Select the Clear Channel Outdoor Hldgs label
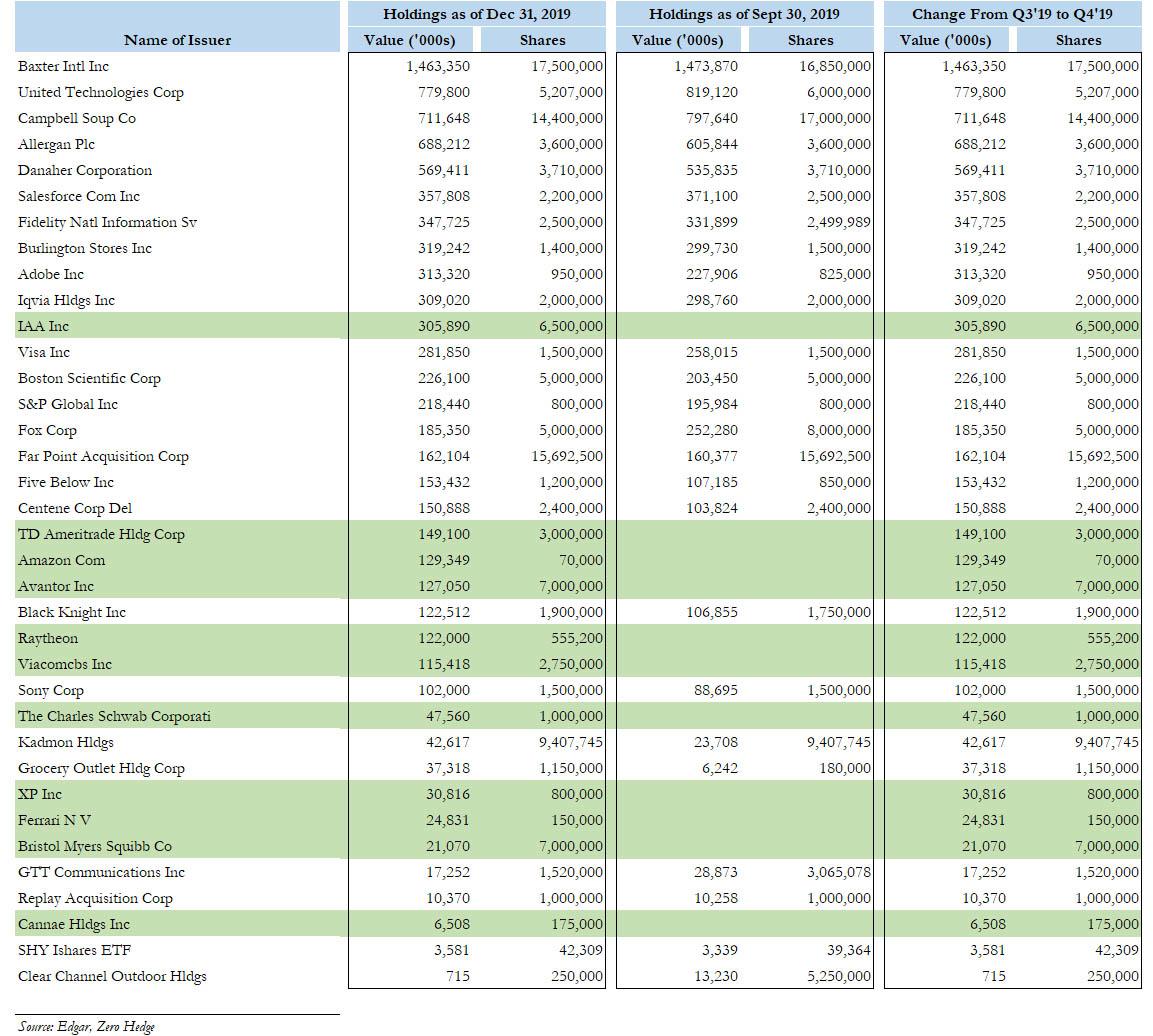 coord(112,976)
